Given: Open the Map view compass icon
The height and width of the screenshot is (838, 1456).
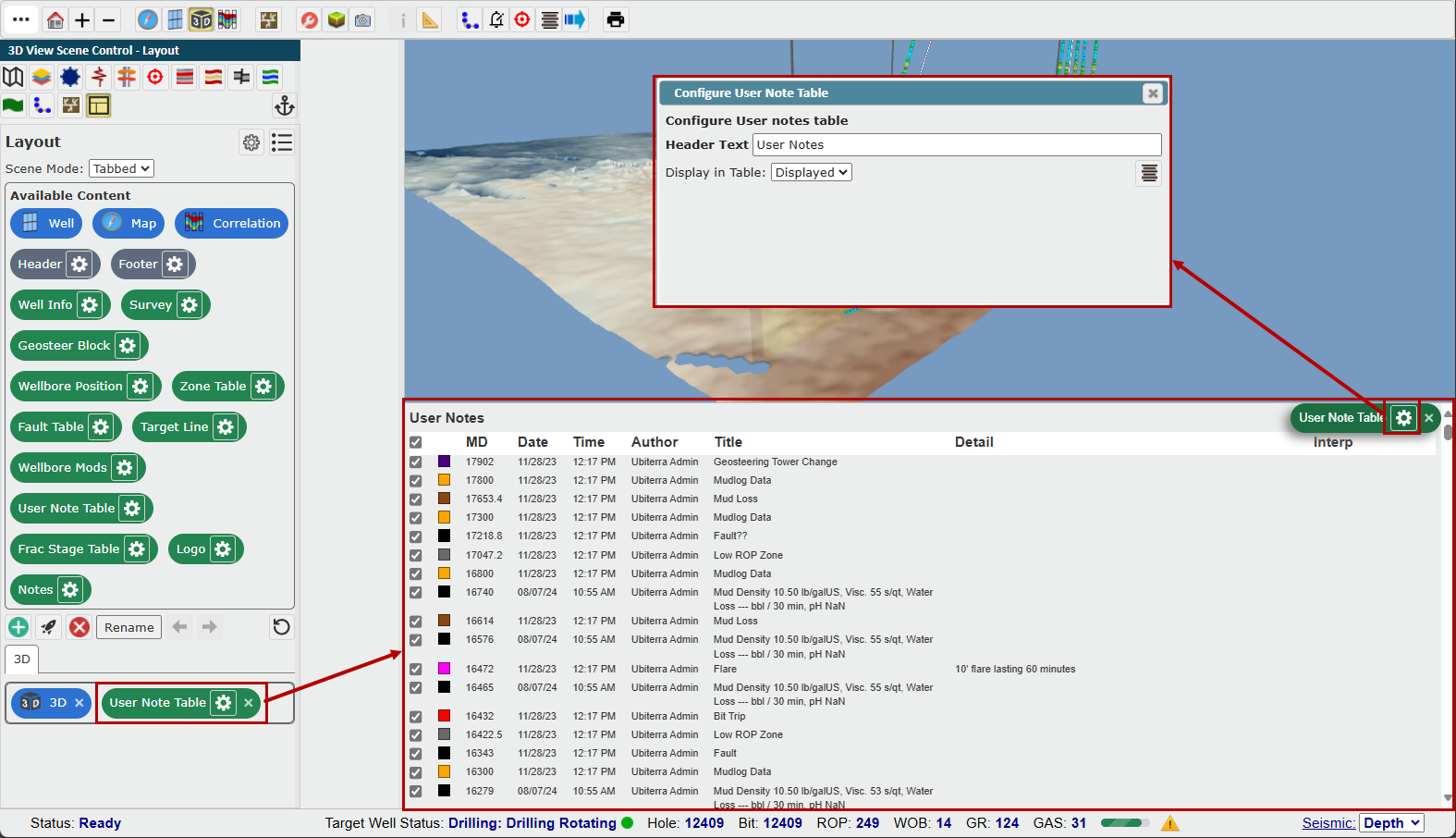Looking at the screenshot, I should [148, 19].
